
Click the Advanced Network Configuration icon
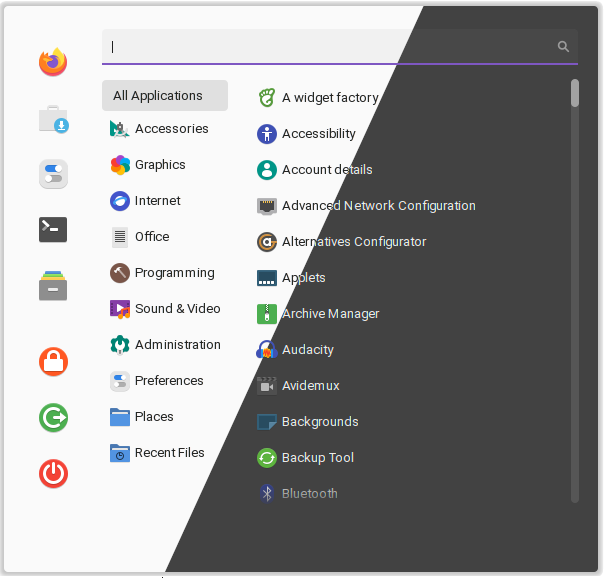point(267,206)
